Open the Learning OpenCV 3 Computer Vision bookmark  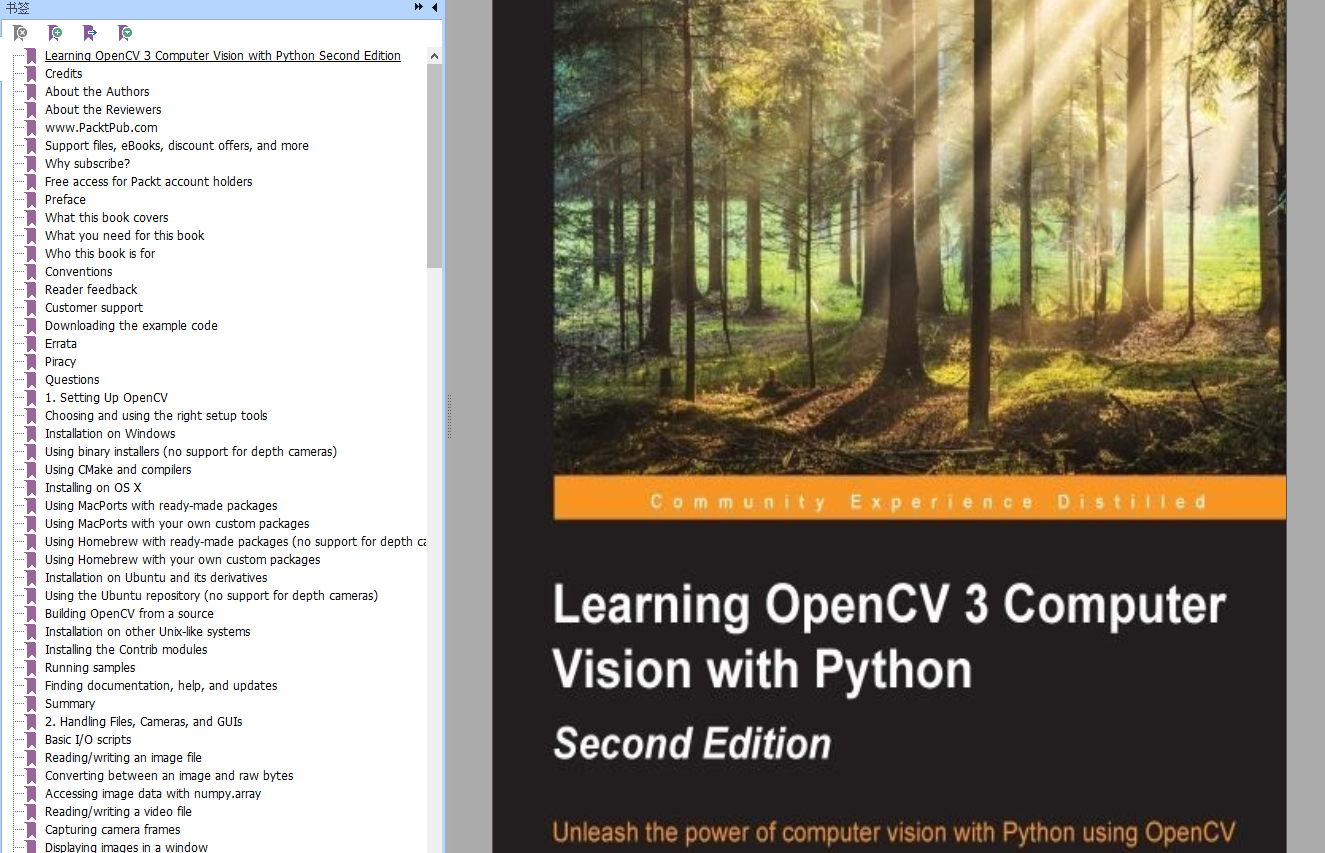pyautogui.click(x=223, y=56)
